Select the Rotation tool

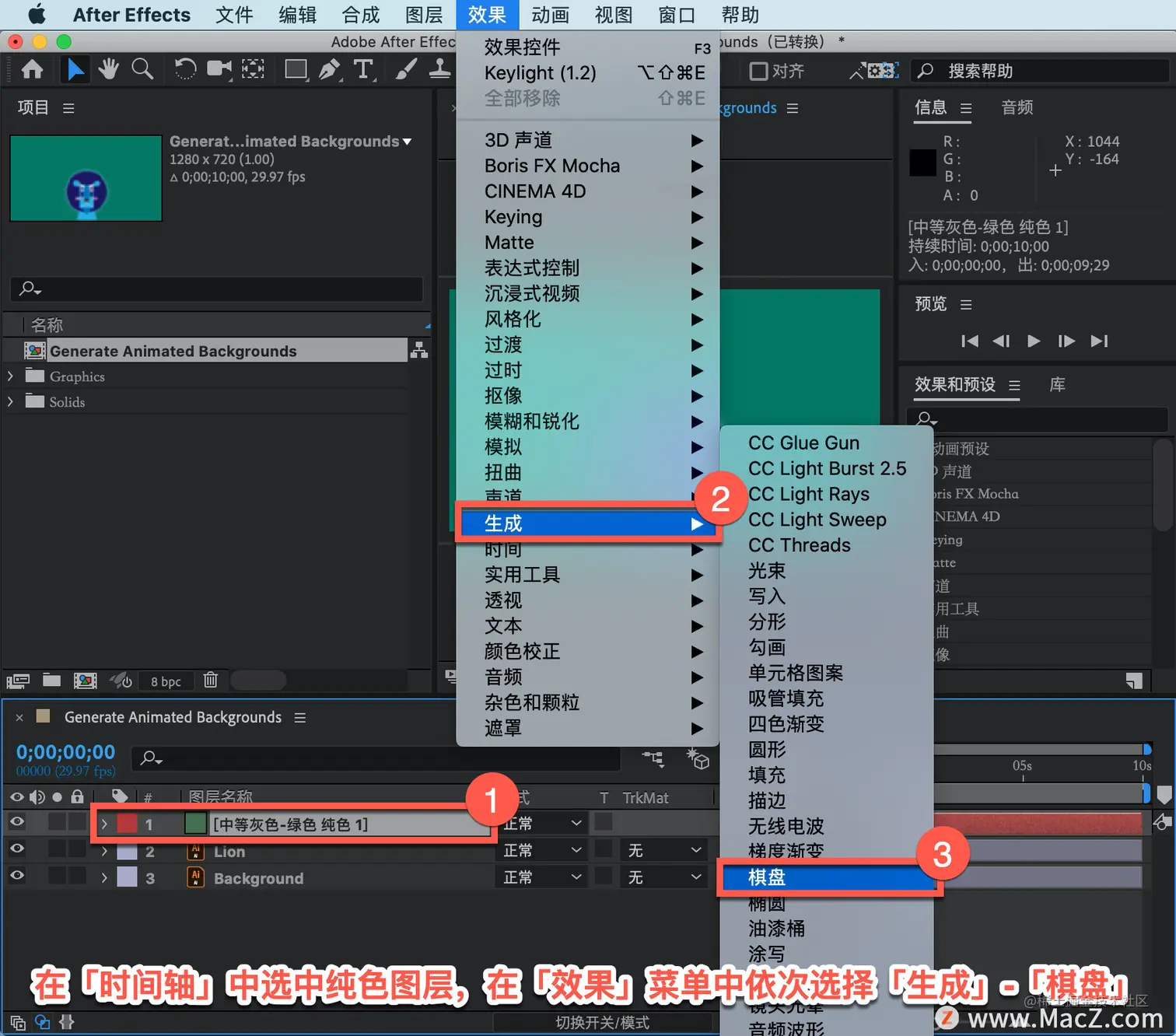(x=185, y=69)
